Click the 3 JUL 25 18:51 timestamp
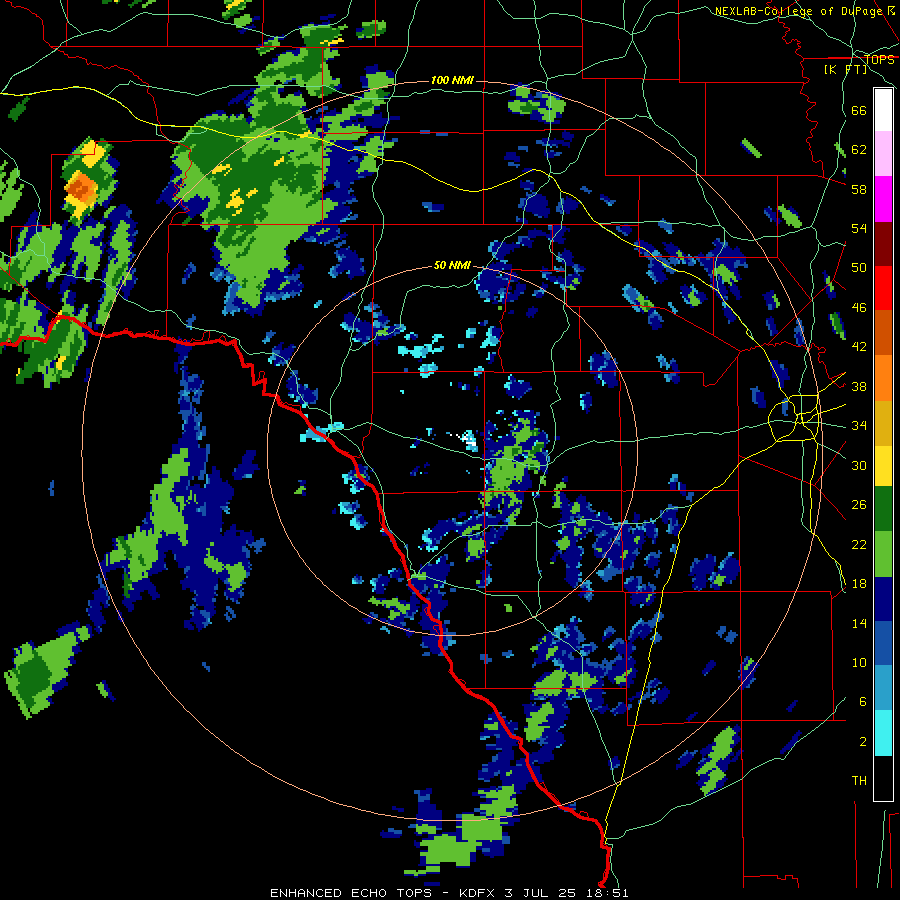The height and width of the screenshot is (900, 900). pyautogui.click(x=567, y=893)
